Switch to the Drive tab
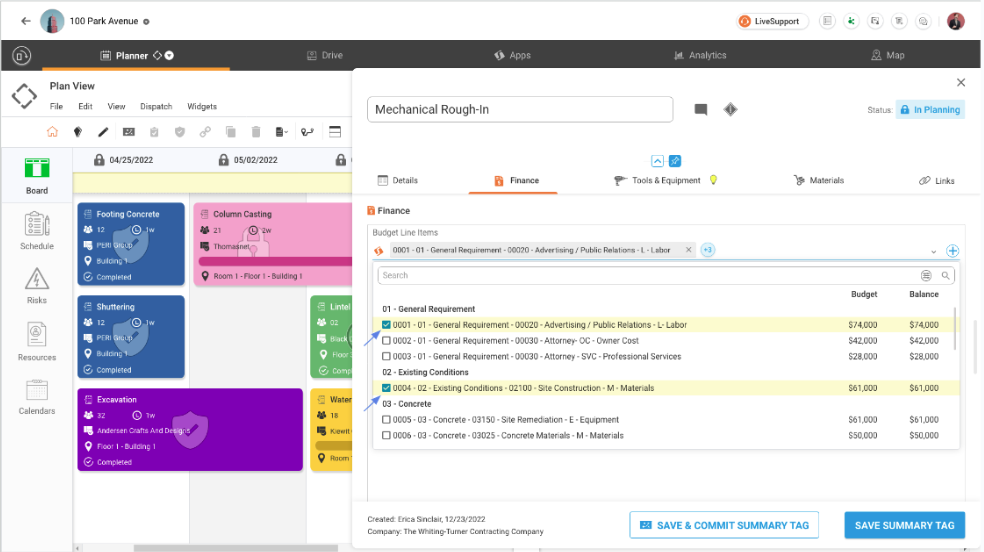The image size is (984, 552). pos(324,55)
